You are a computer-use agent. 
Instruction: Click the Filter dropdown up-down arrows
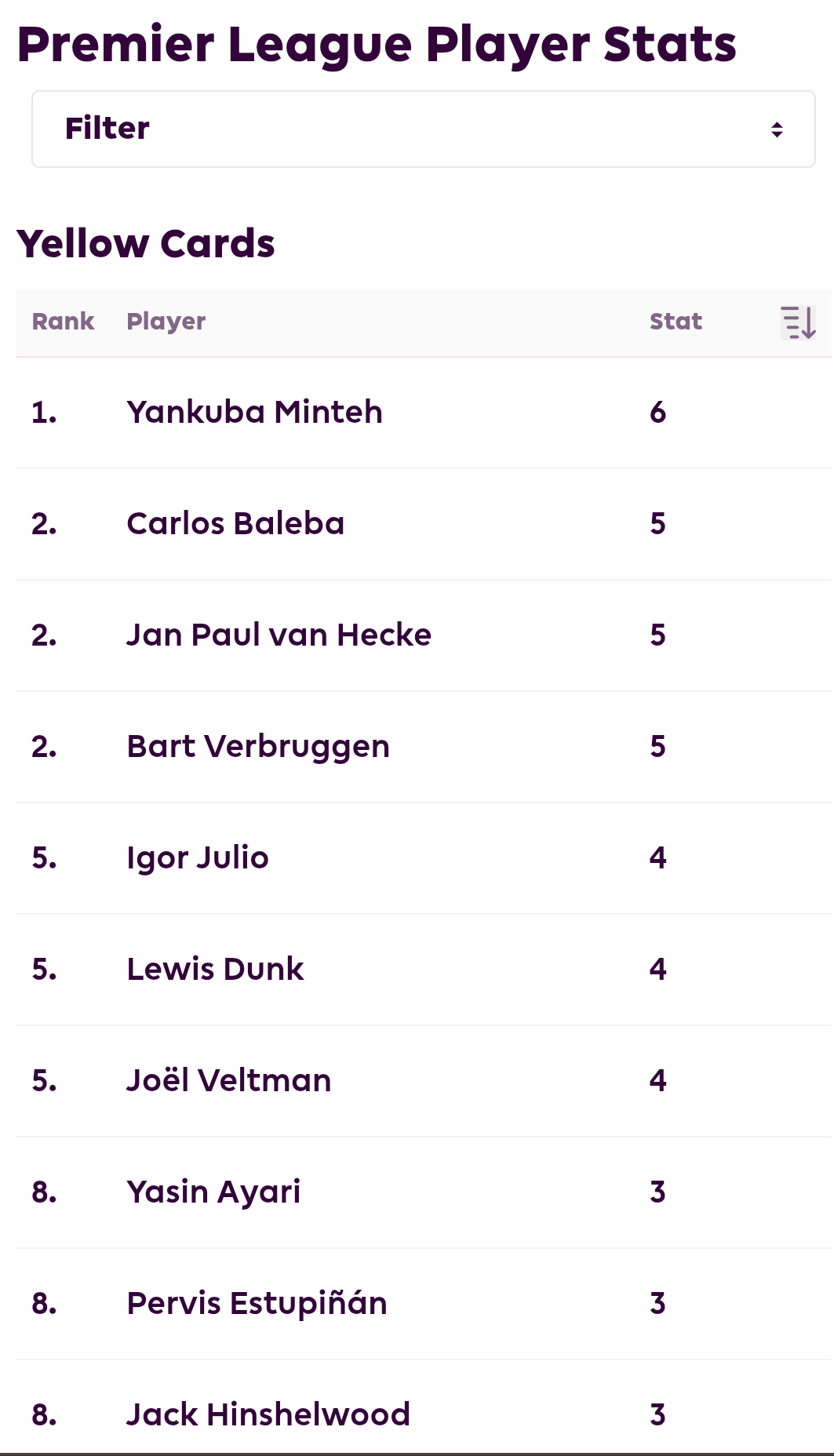click(777, 129)
